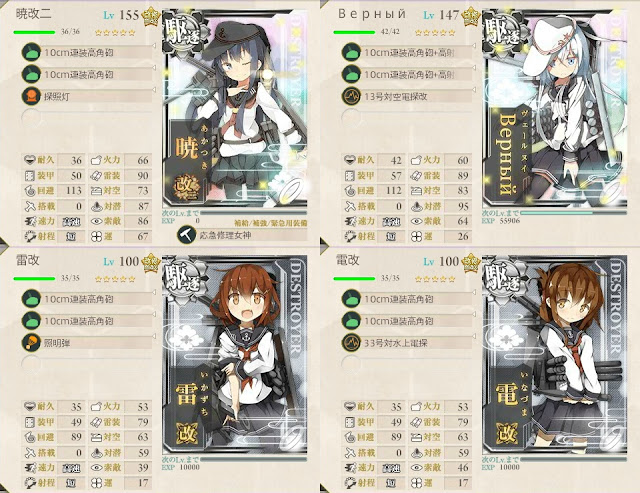Open the 補給/補強/緊急用装備 label under Akatsuki card
This screenshot has height=493, width=640.
click(271, 223)
